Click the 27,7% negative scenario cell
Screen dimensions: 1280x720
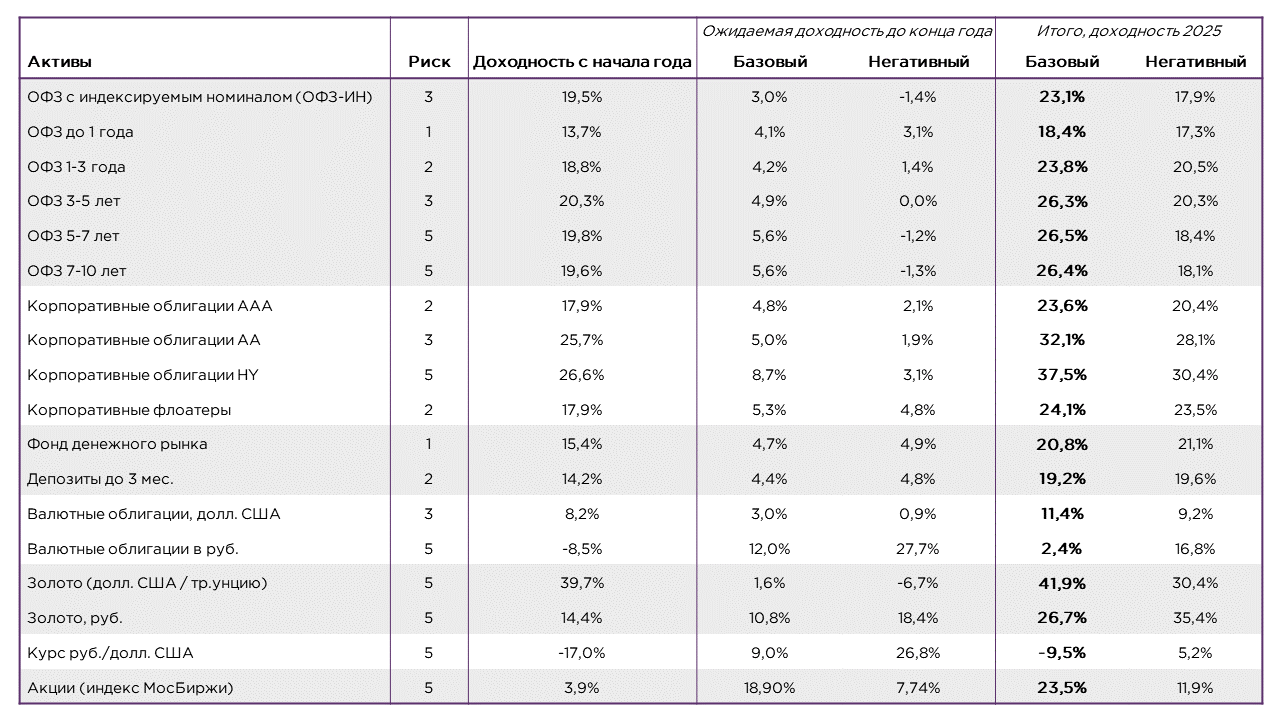point(917,549)
